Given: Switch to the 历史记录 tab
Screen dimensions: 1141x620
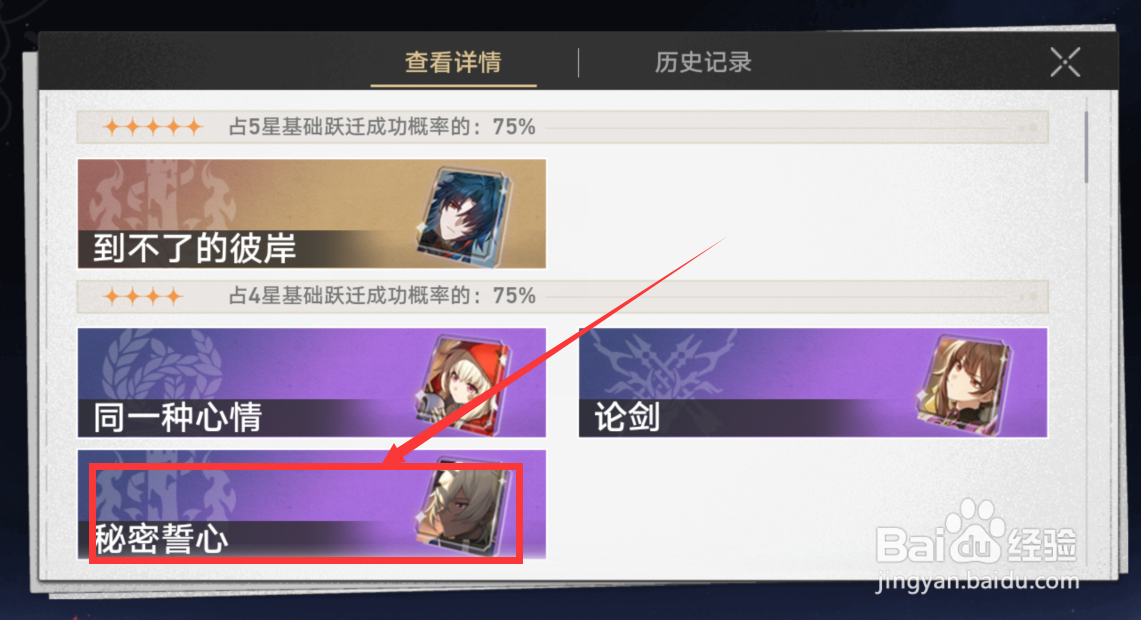Looking at the screenshot, I should pos(703,63).
